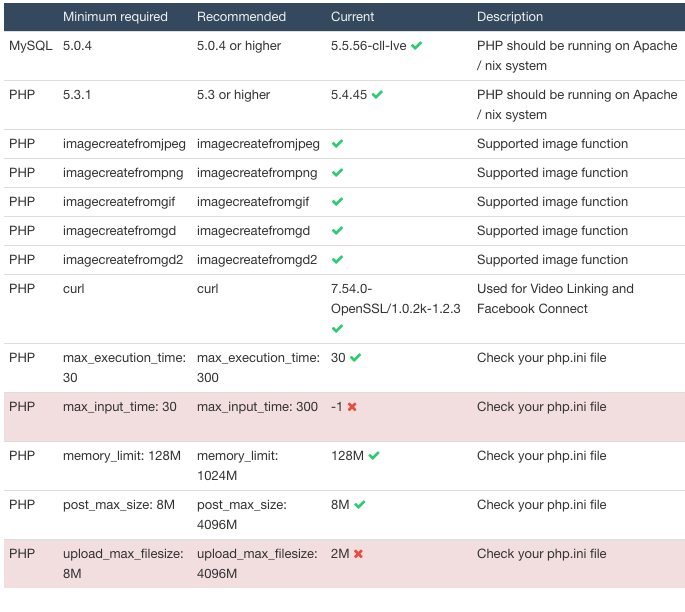Image resolution: width=685 pixels, height=612 pixels.
Task: Click the red X next to upload_max_filesize 2M
Action: [x=358, y=553]
